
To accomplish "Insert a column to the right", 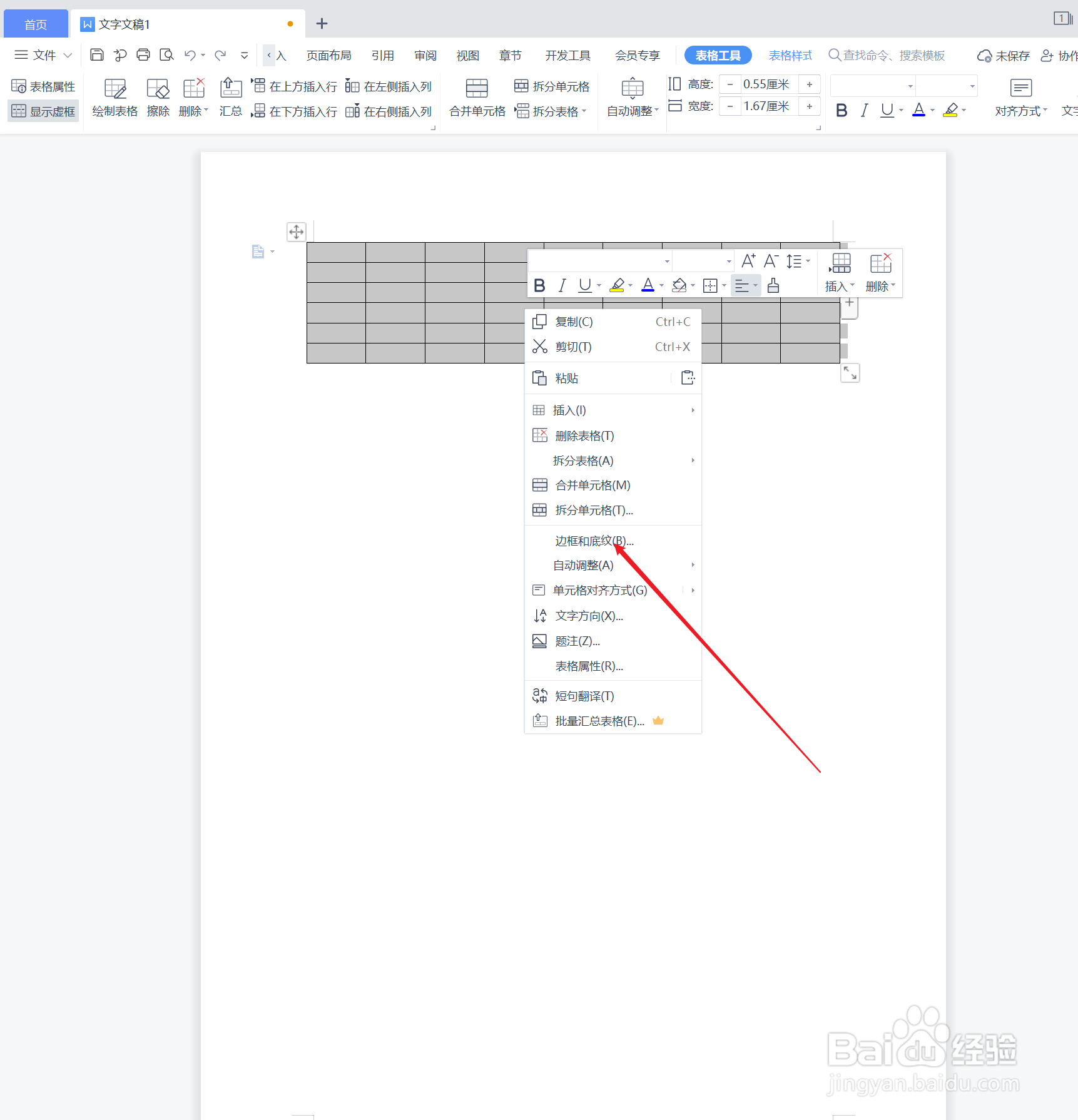I will 389,111.
